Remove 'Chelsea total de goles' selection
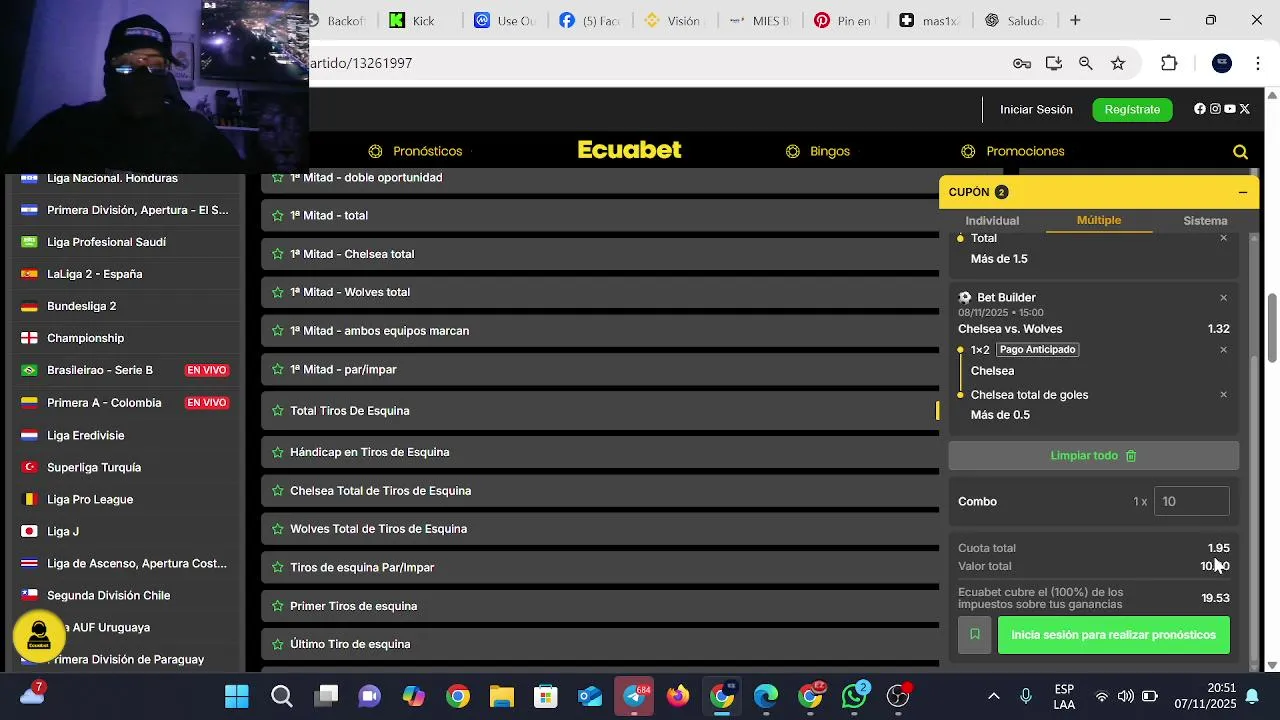The image size is (1280, 720). click(1223, 395)
